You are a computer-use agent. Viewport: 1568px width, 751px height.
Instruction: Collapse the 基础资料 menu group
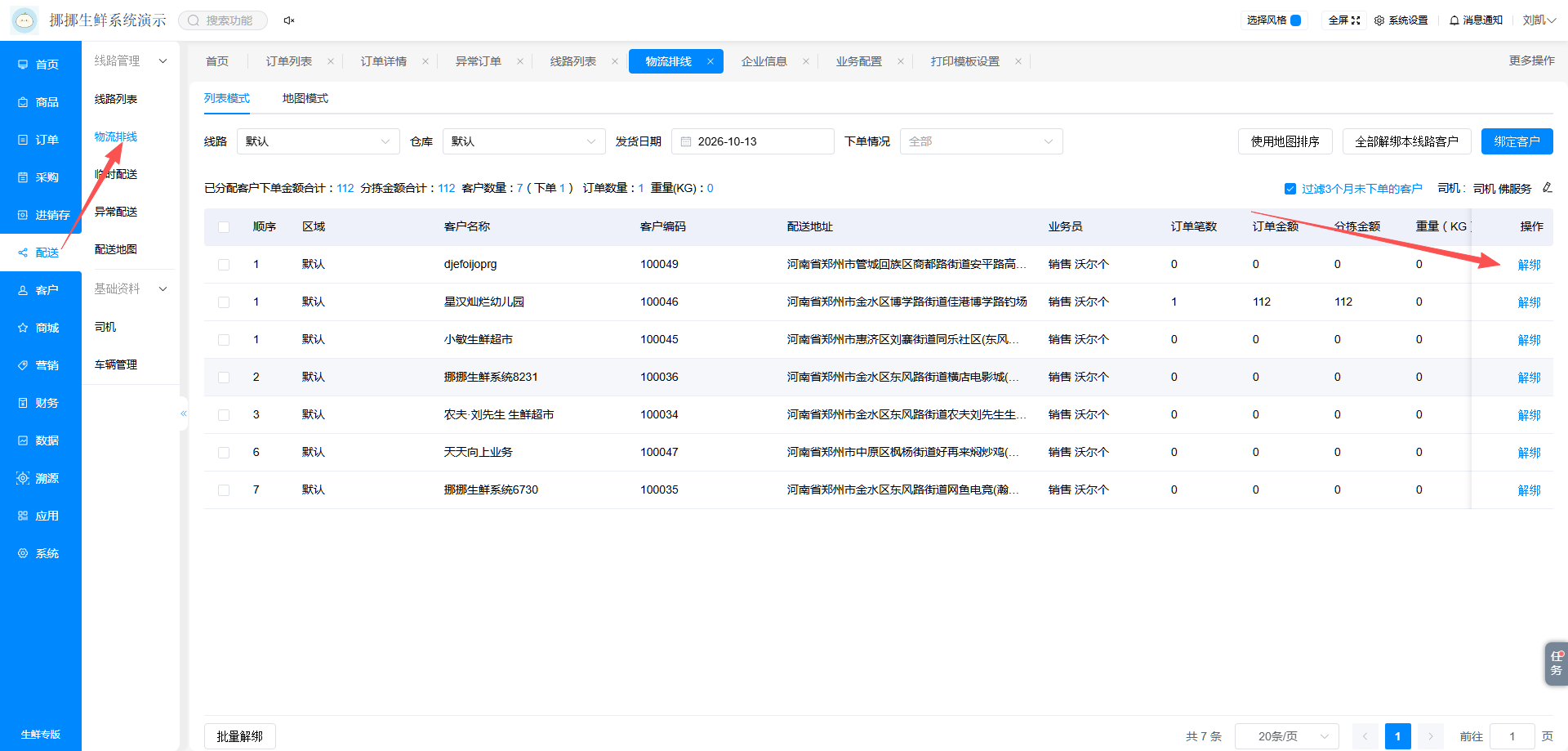[x=131, y=289]
